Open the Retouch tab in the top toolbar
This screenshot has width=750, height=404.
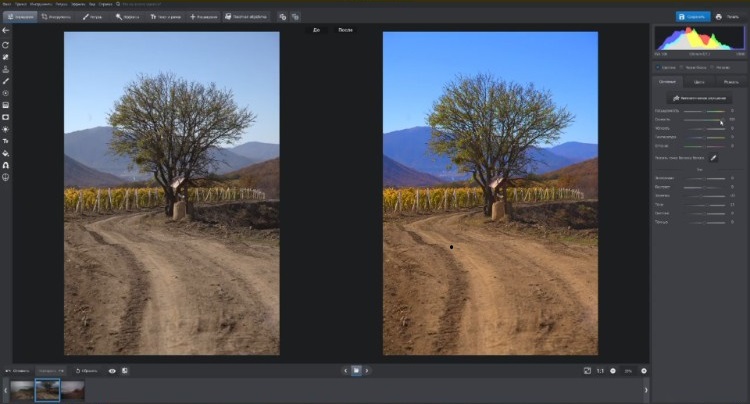92,17
